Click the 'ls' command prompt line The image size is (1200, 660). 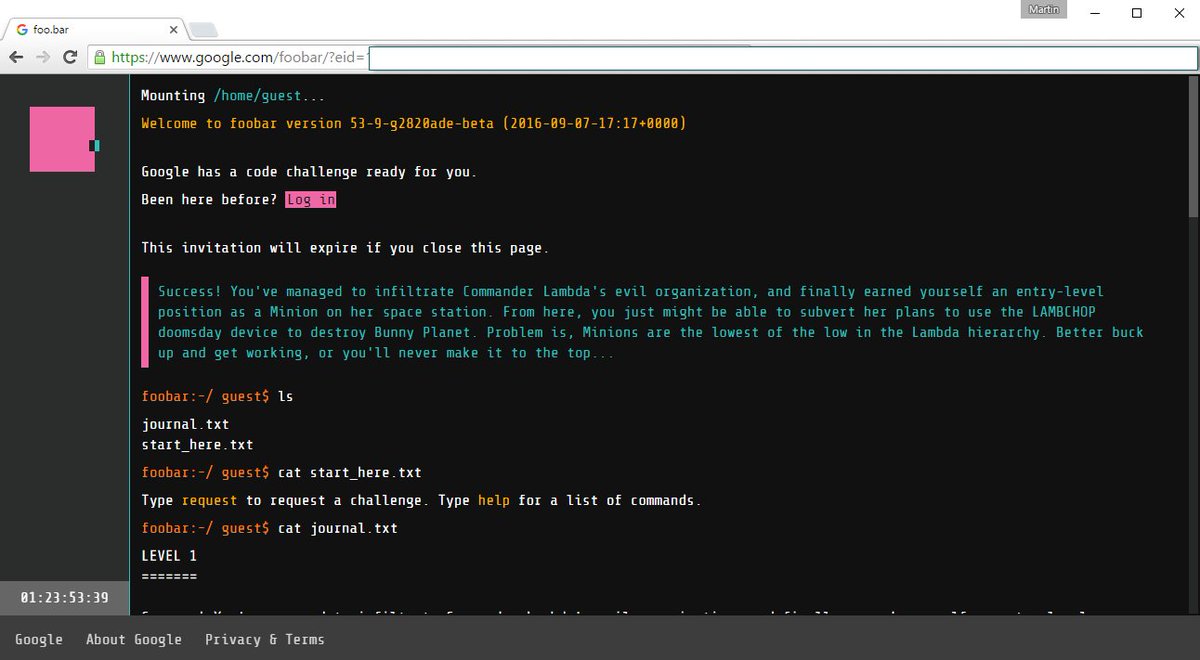click(x=217, y=396)
